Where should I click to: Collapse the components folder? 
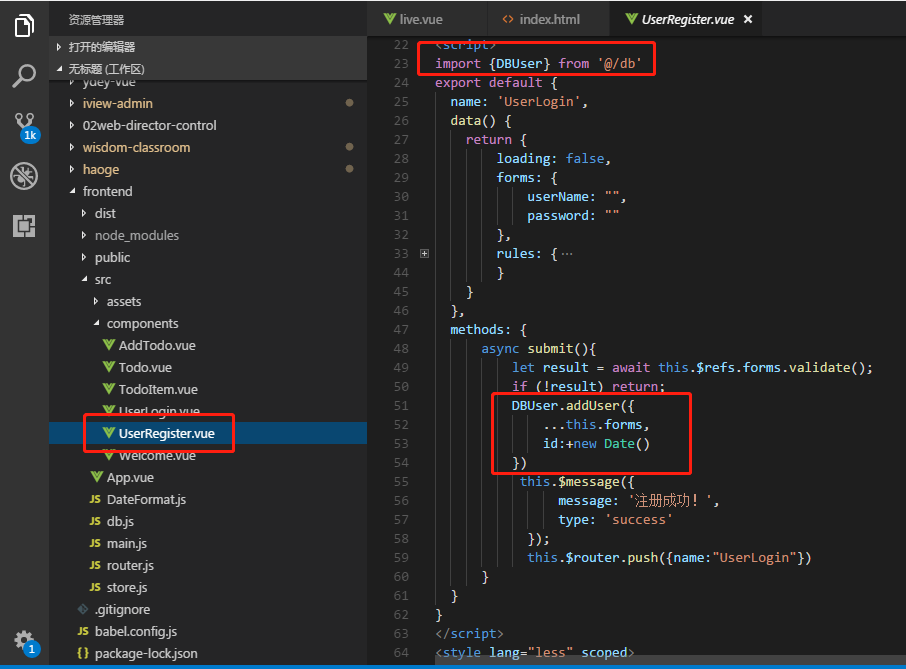point(142,323)
